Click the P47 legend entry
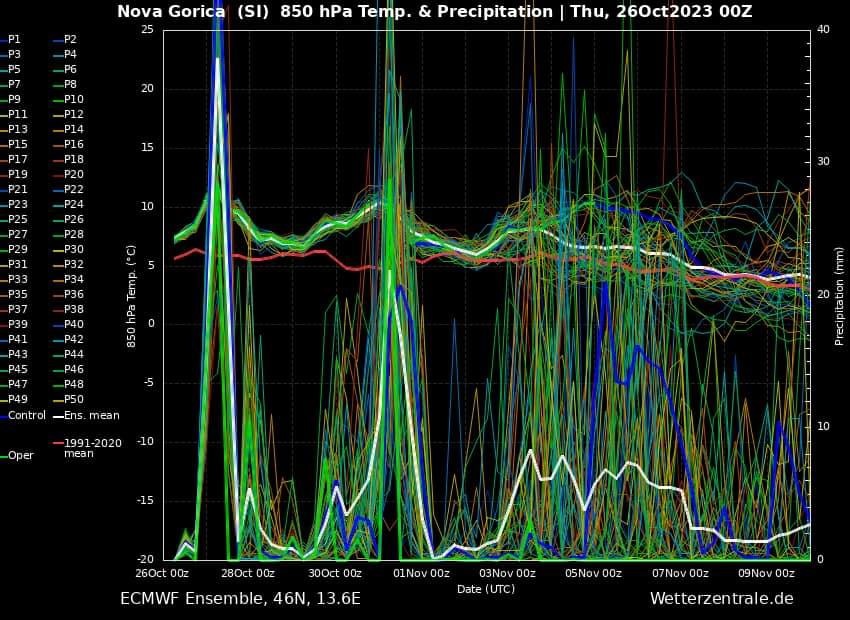Viewport: 850px width, 620px height. (x=17, y=384)
